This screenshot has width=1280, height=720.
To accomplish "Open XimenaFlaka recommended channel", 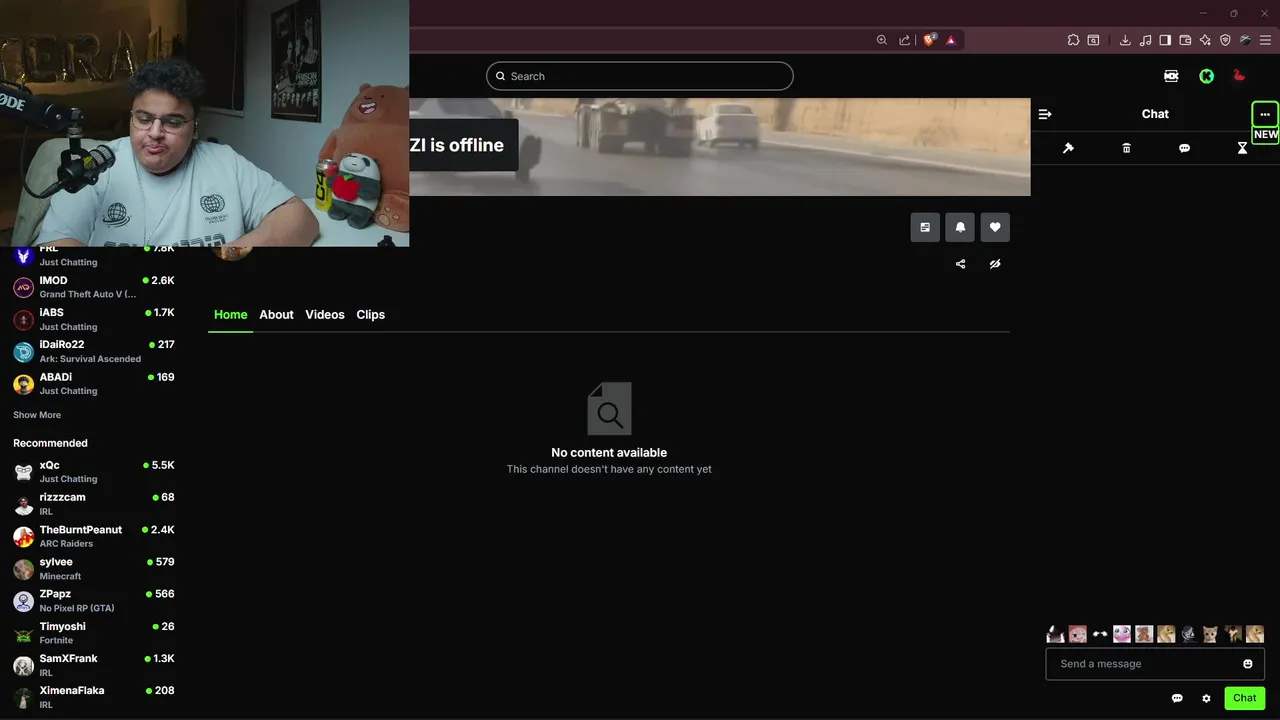I will pos(94,697).
